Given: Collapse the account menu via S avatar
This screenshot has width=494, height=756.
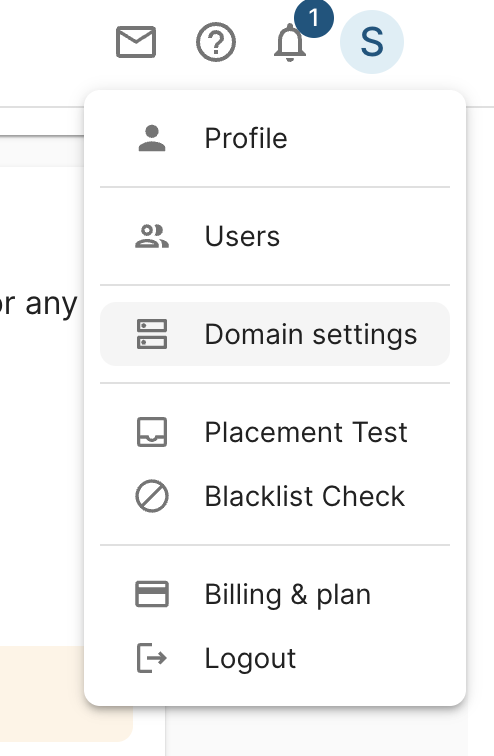Looking at the screenshot, I should pyautogui.click(x=372, y=42).
